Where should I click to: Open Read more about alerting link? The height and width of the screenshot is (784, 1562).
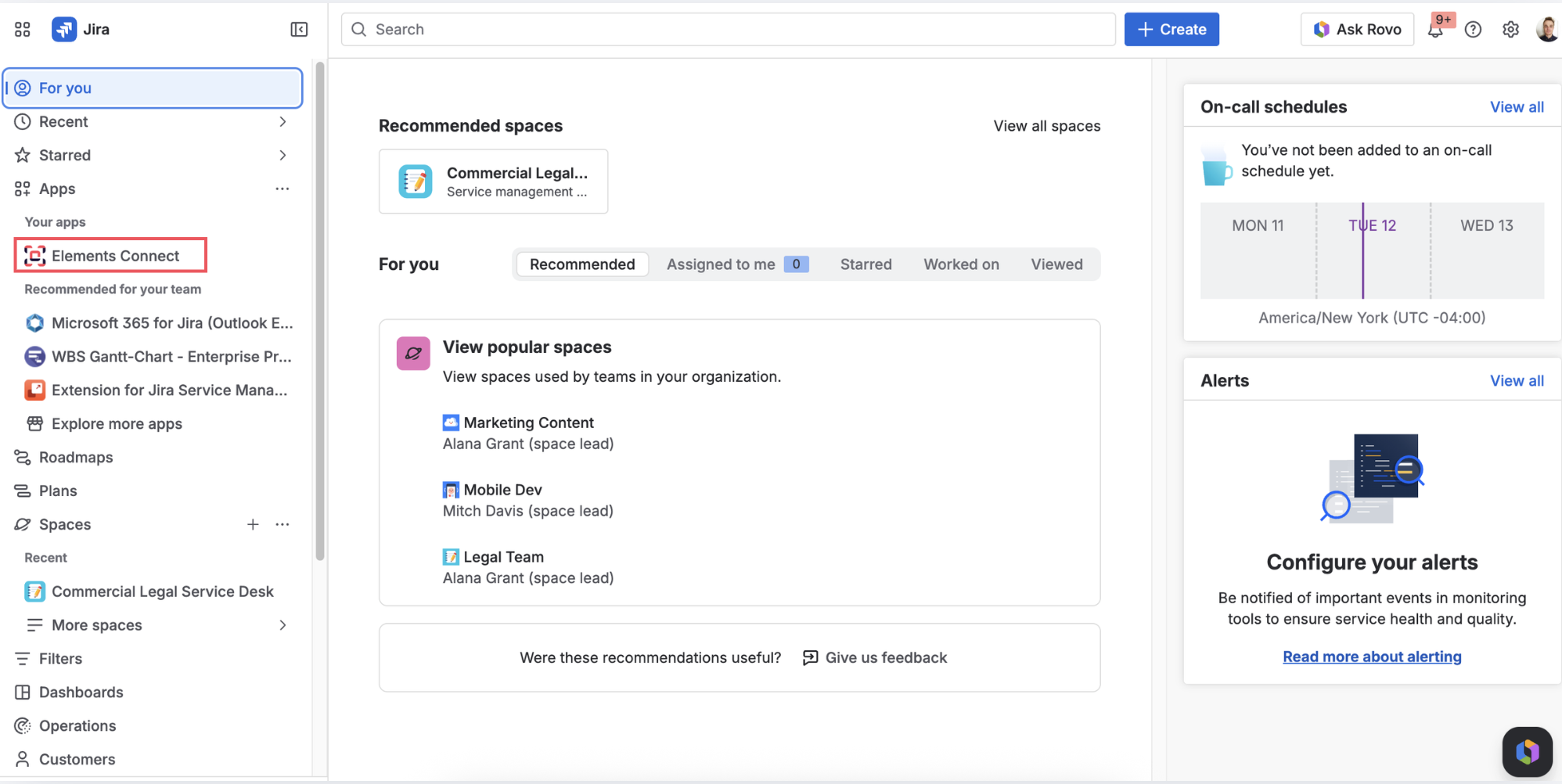tap(1372, 656)
